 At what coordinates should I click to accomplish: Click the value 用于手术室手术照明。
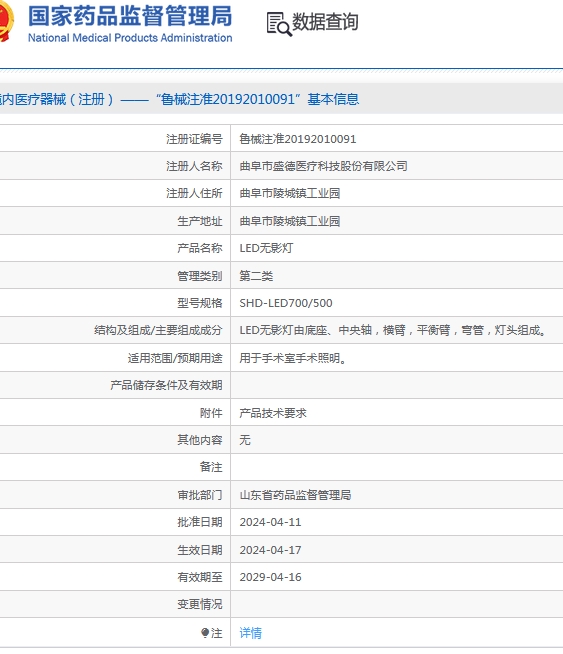click(293, 358)
